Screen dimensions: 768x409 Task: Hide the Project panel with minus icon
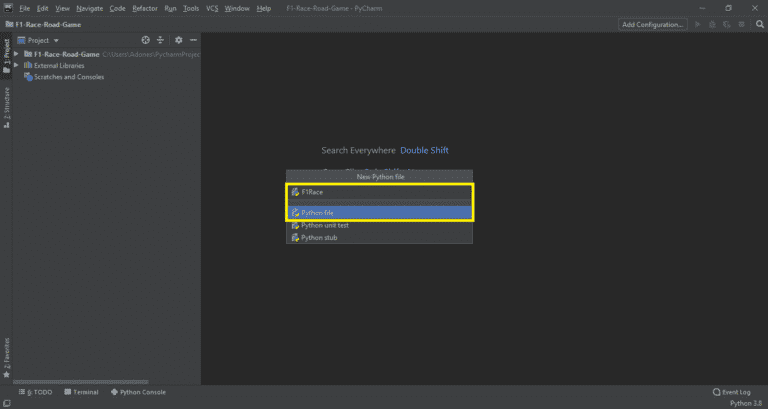pos(193,40)
